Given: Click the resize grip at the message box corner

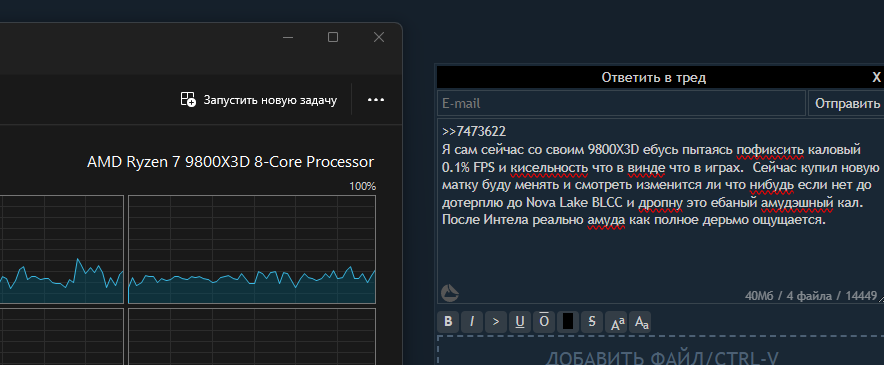Looking at the screenshot, I should coord(881,300).
